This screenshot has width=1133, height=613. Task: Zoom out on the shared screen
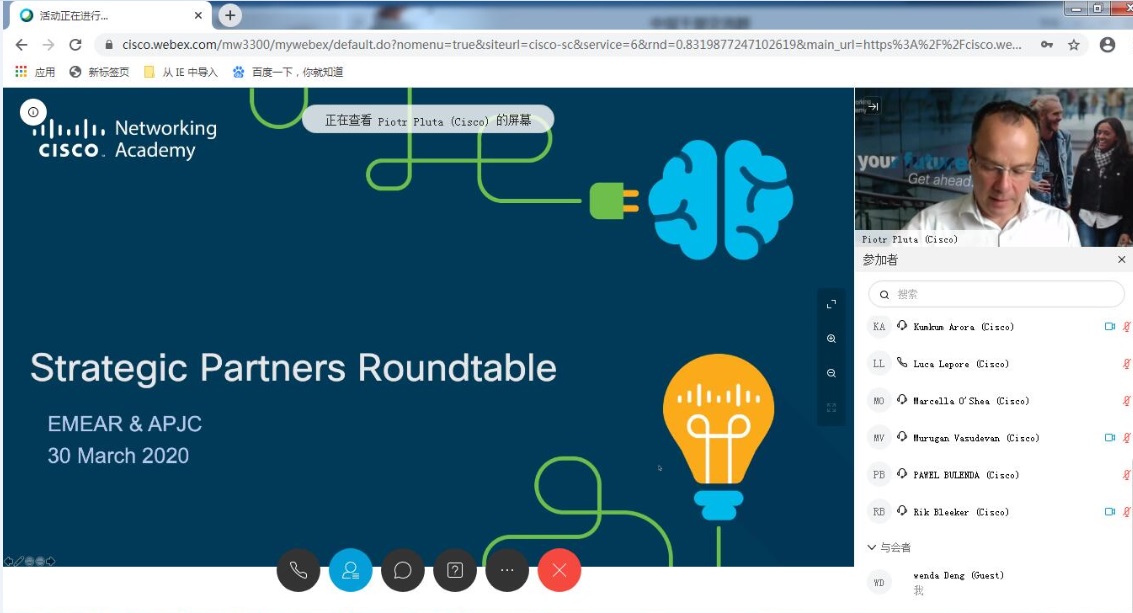coord(831,373)
